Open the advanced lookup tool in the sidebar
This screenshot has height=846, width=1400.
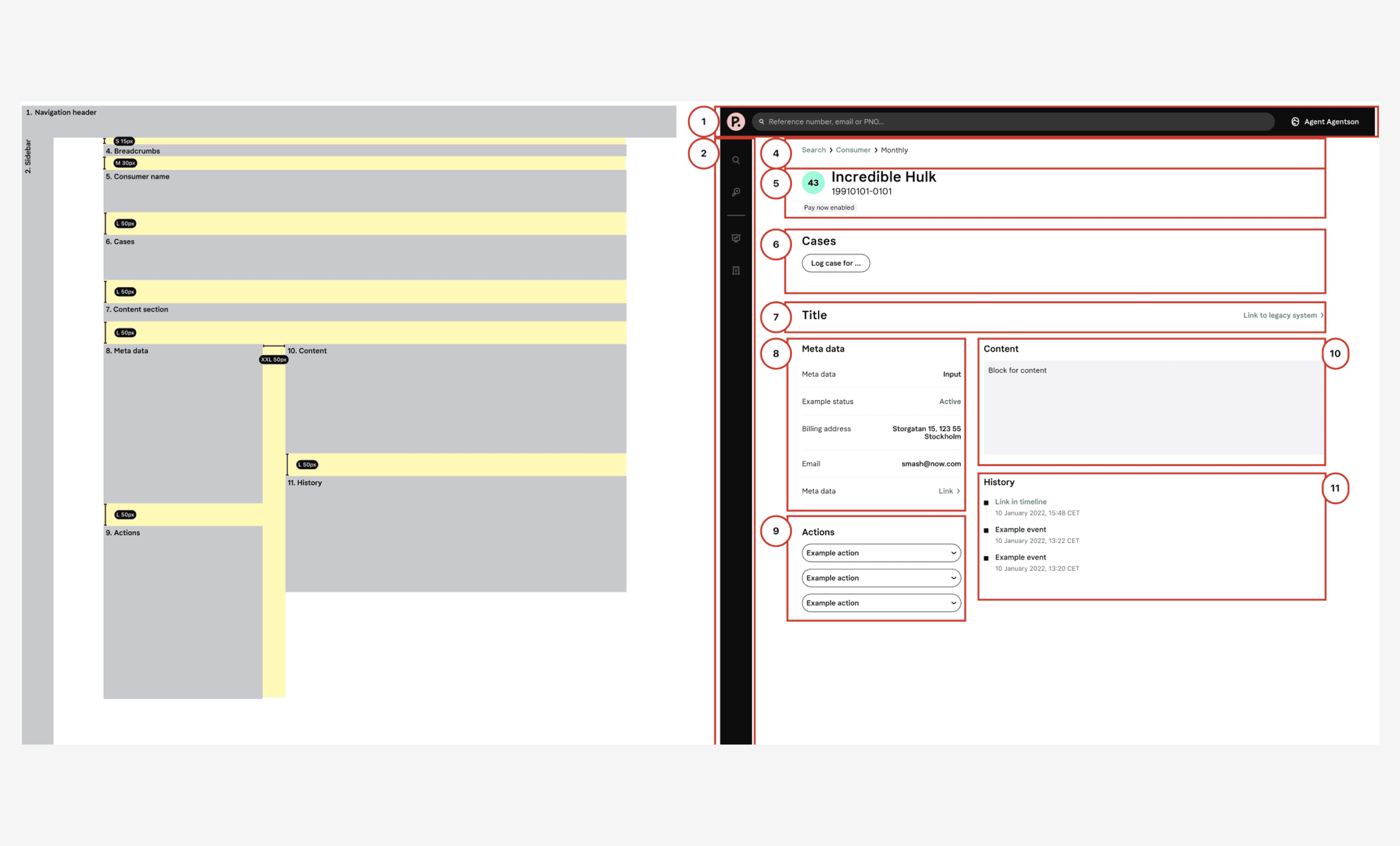click(x=736, y=192)
